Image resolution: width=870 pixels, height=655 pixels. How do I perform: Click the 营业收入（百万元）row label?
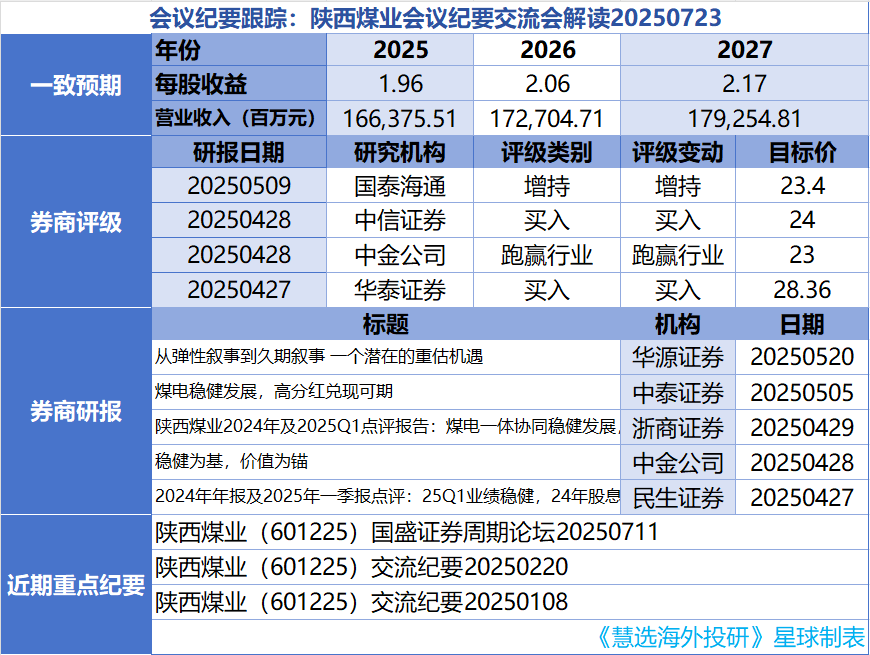(x=239, y=118)
